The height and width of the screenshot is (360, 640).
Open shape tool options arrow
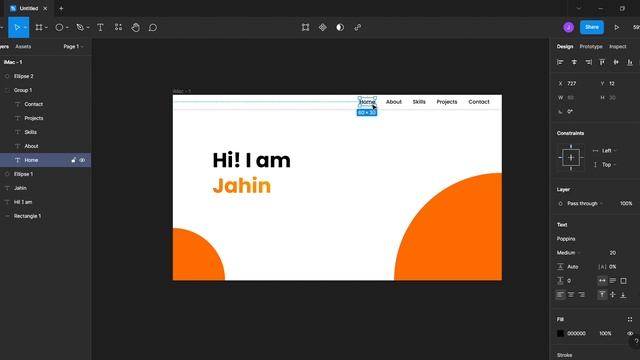[x=67, y=28]
